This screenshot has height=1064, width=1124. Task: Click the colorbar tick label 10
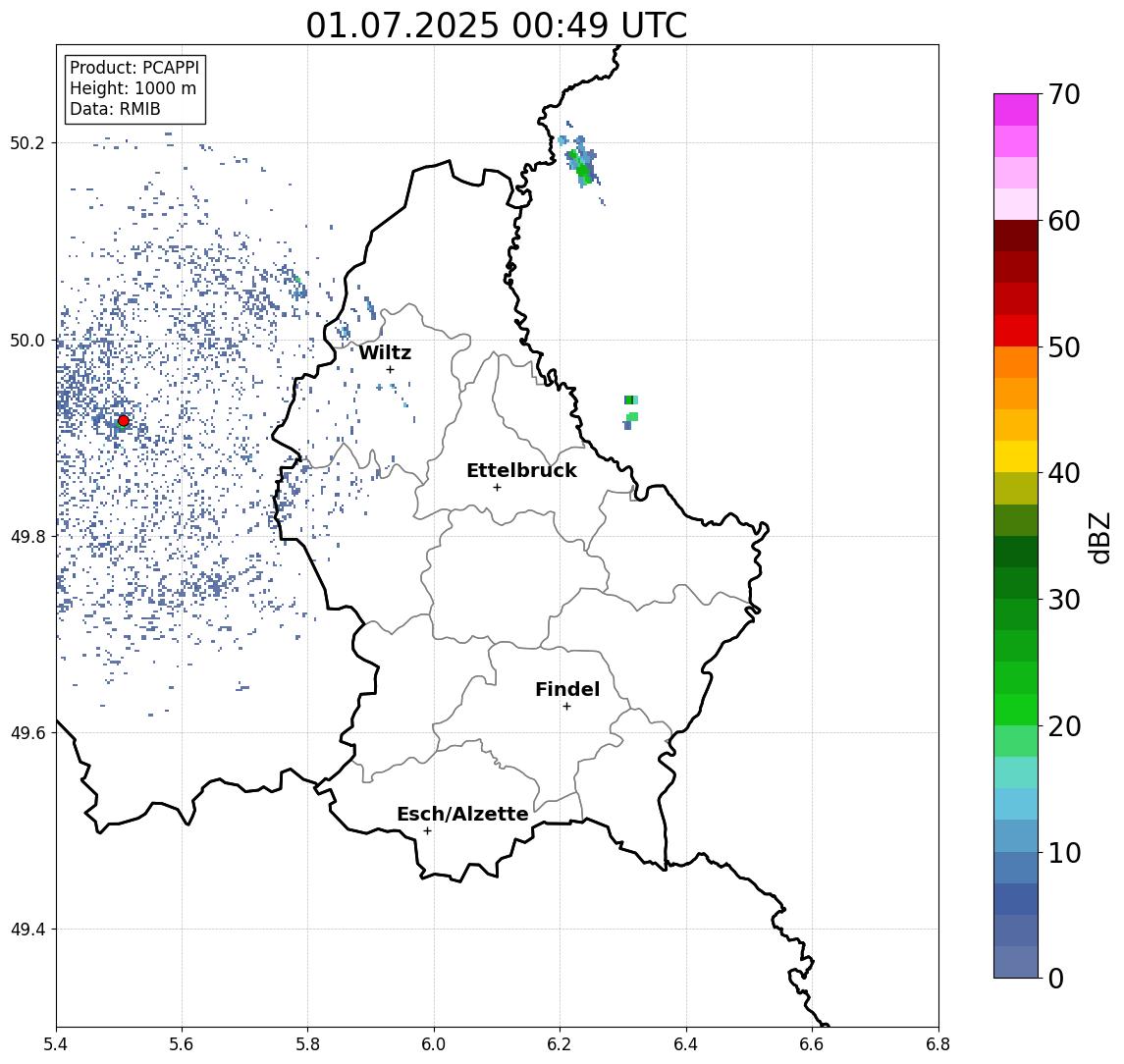(x=1064, y=852)
